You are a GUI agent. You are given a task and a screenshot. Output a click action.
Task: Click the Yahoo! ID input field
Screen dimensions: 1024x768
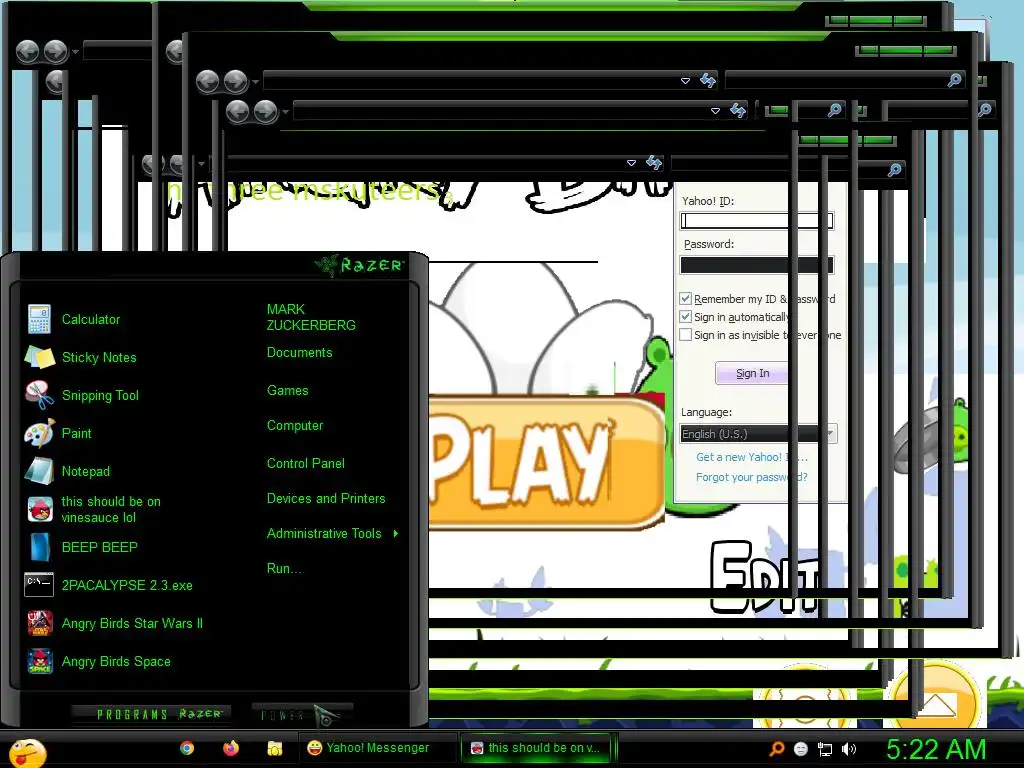tap(756, 221)
